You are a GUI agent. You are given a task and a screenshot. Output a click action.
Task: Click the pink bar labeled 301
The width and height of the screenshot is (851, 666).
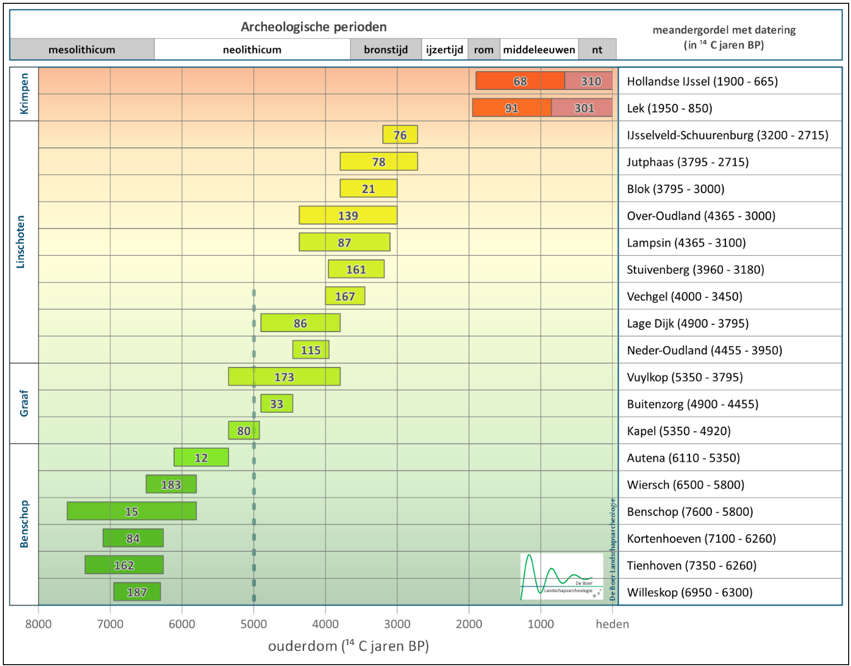point(583,108)
